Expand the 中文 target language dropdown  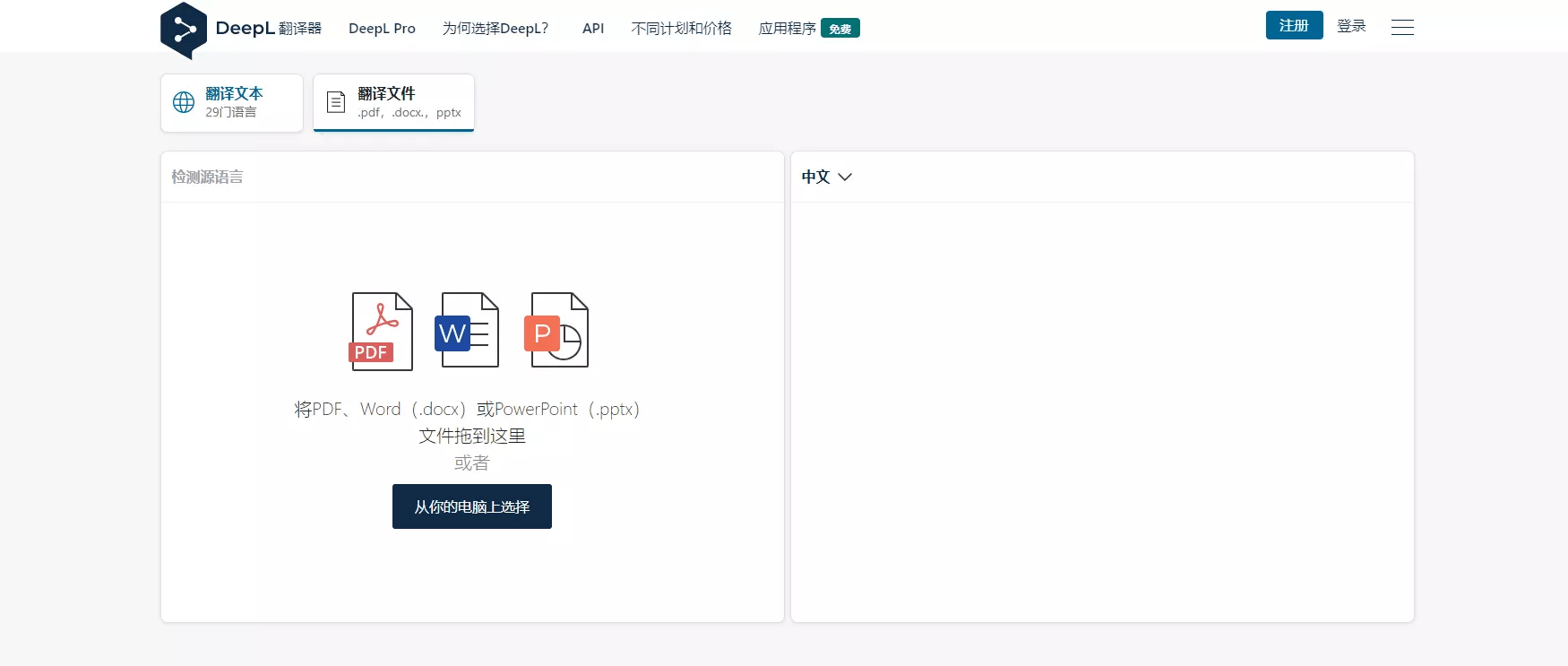click(826, 177)
